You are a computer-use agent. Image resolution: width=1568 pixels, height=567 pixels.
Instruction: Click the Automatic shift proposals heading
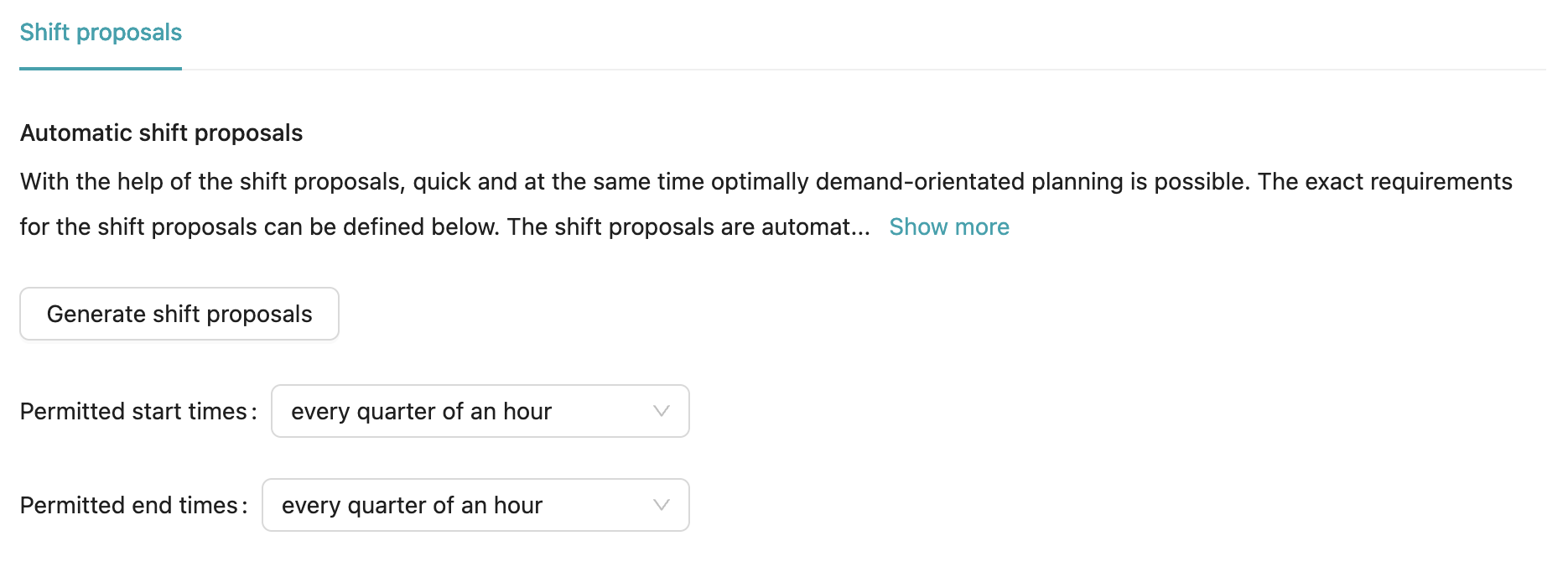coord(161,133)
